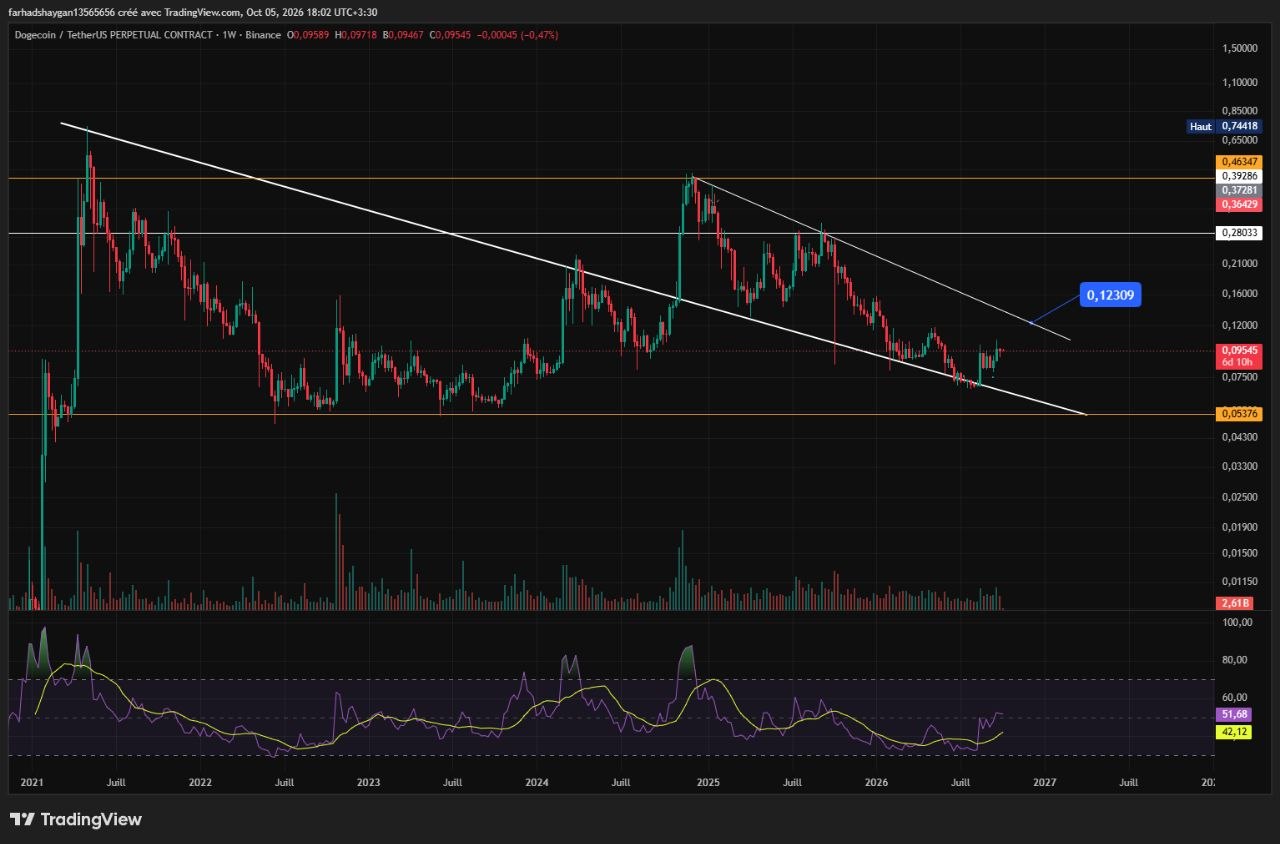Select the open value O0,09589
This screenshot has height=844, width=1280.
pos(308,35)
